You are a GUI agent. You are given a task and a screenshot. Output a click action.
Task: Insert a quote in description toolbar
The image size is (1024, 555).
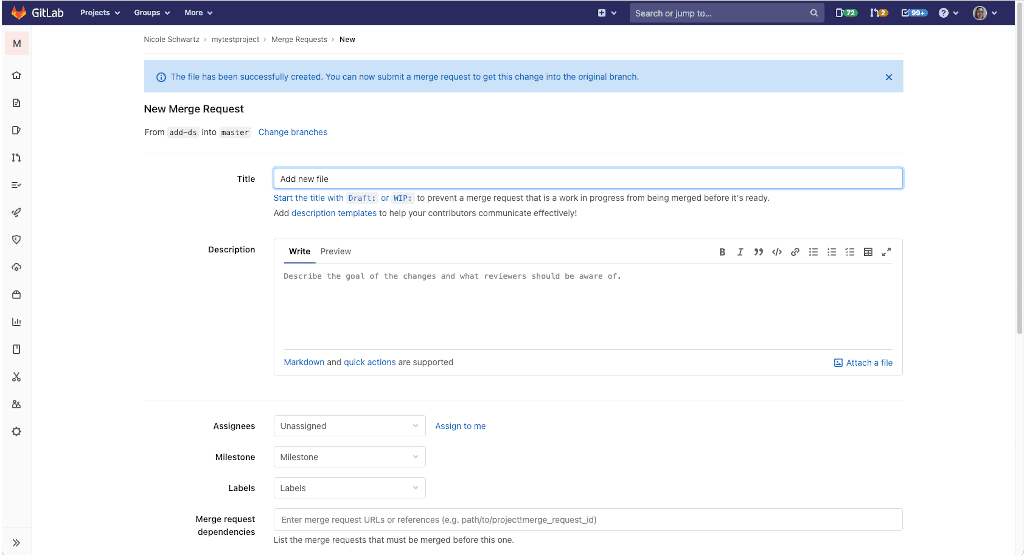(758, 252)
